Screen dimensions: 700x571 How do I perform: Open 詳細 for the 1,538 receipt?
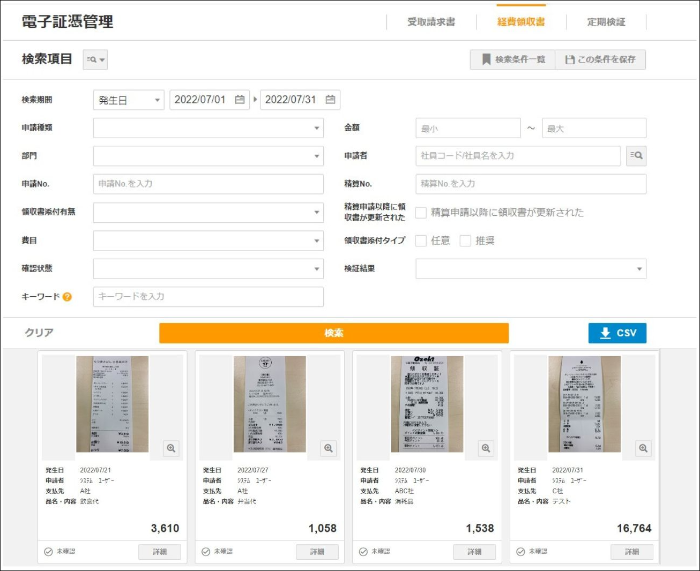pyautogui.click(x=474, y=552)
